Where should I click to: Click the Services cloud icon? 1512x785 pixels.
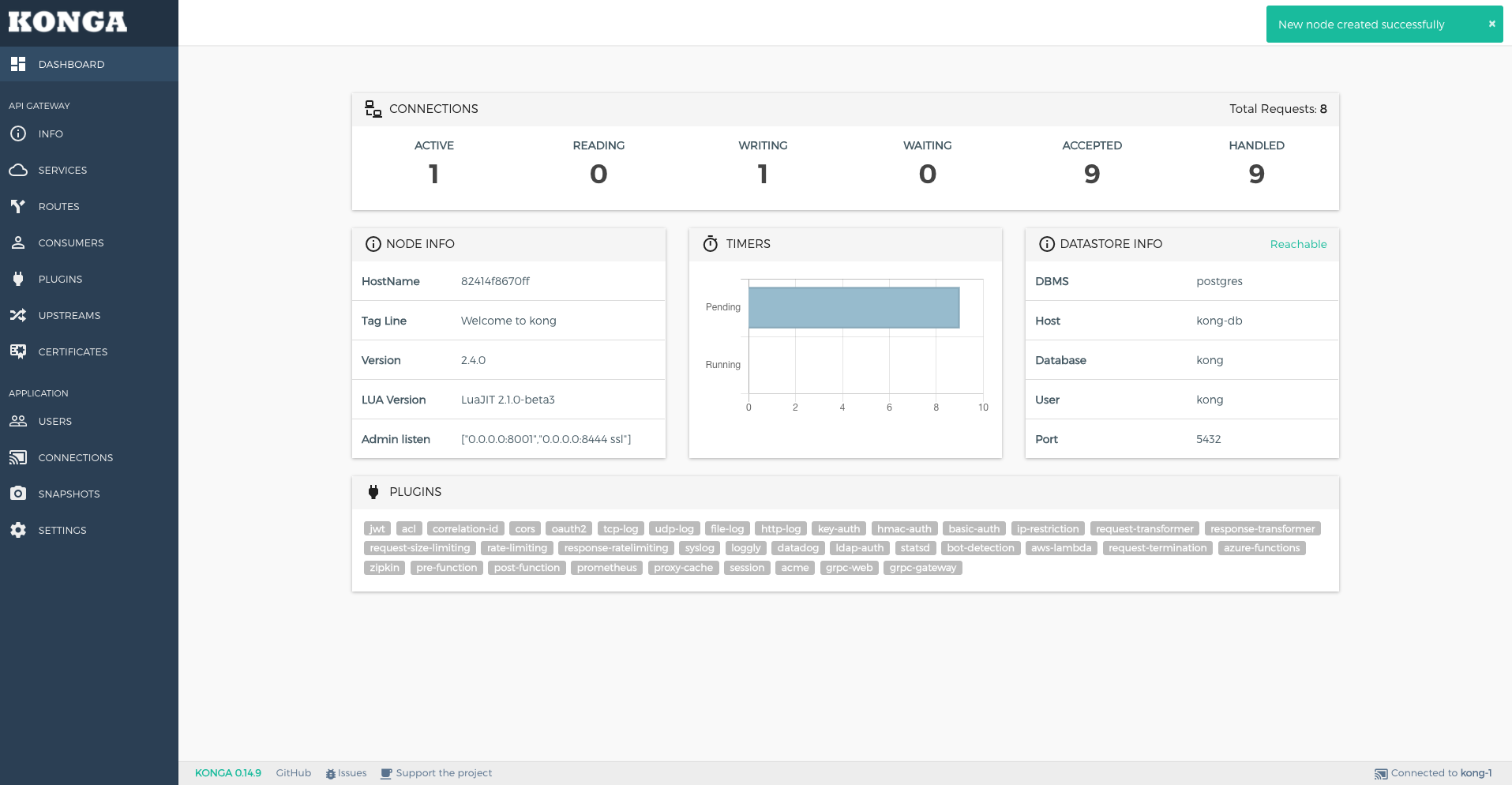[x=18, y=170]
